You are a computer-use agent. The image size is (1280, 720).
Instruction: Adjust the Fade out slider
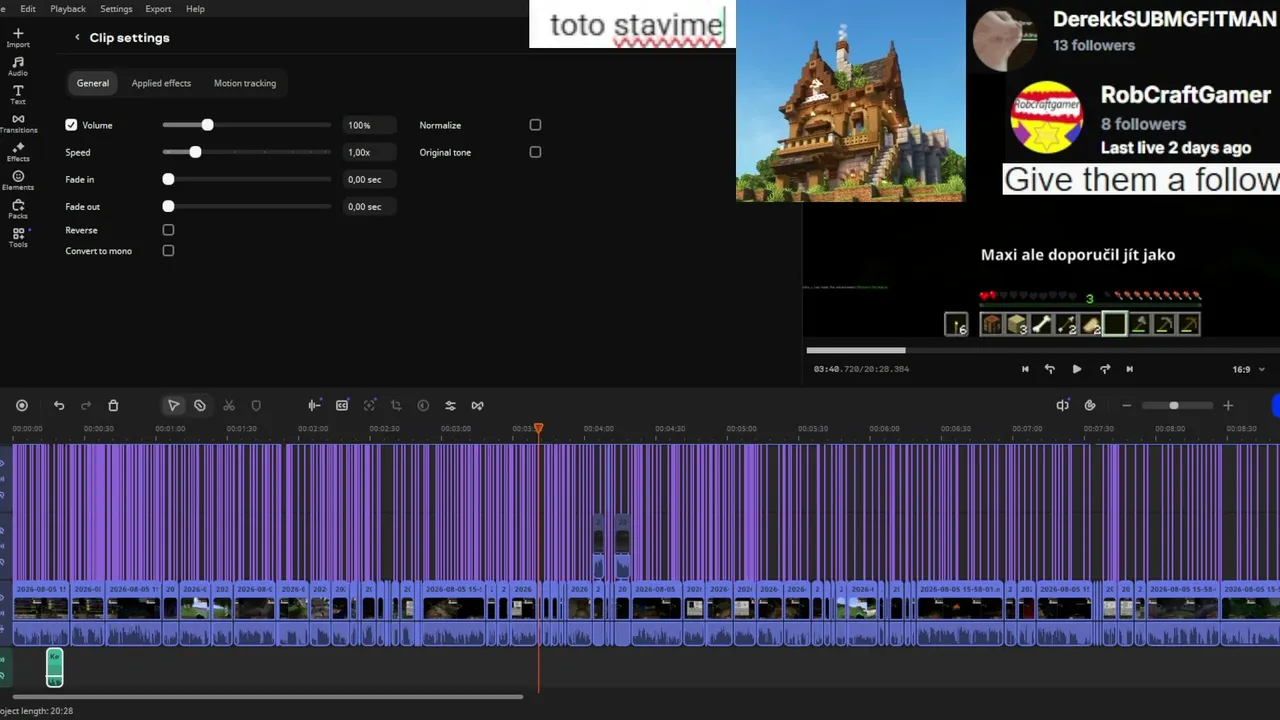pyautogui.click(x=247, y=206)
